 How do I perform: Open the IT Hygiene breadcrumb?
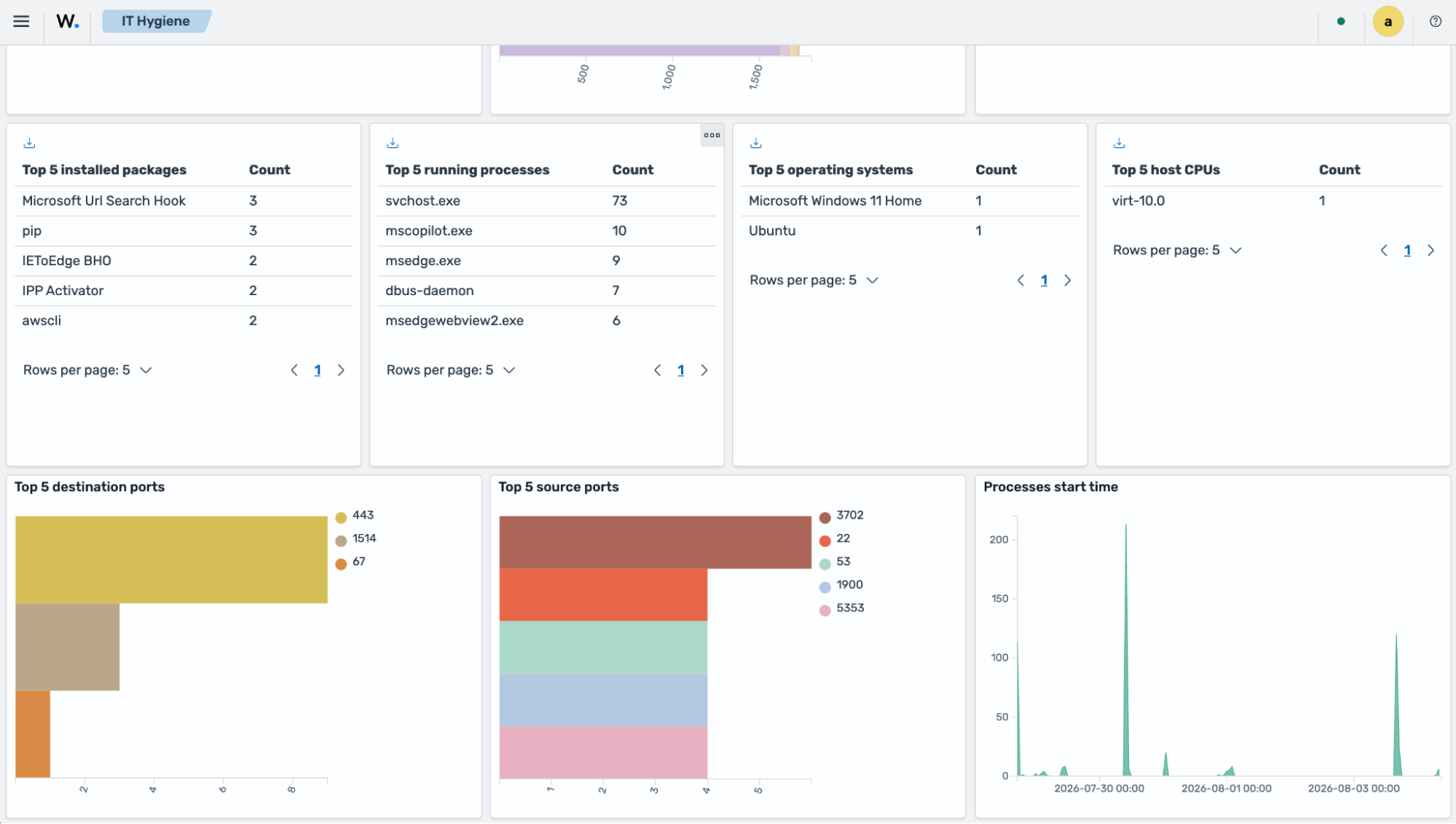point(156,21)
